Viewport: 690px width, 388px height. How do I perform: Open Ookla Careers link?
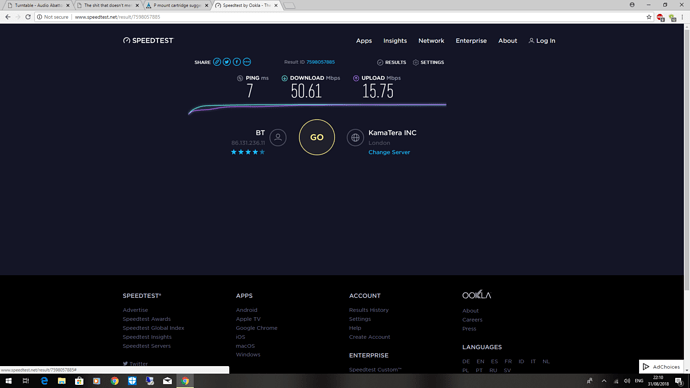472,320
